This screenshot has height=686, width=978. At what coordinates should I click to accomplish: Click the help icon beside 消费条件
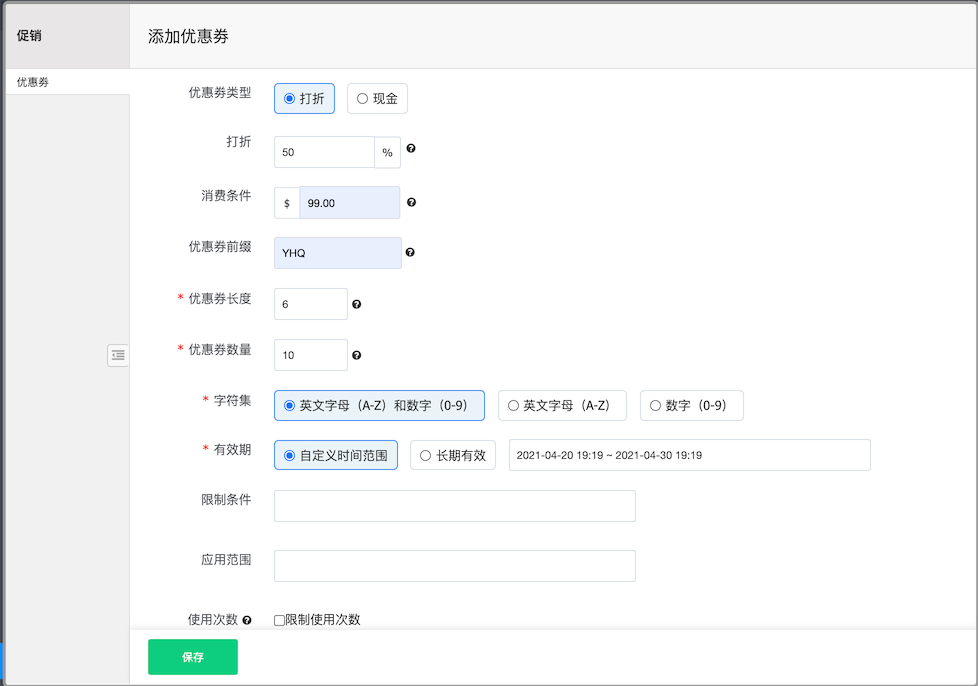(x=410, y=202)
